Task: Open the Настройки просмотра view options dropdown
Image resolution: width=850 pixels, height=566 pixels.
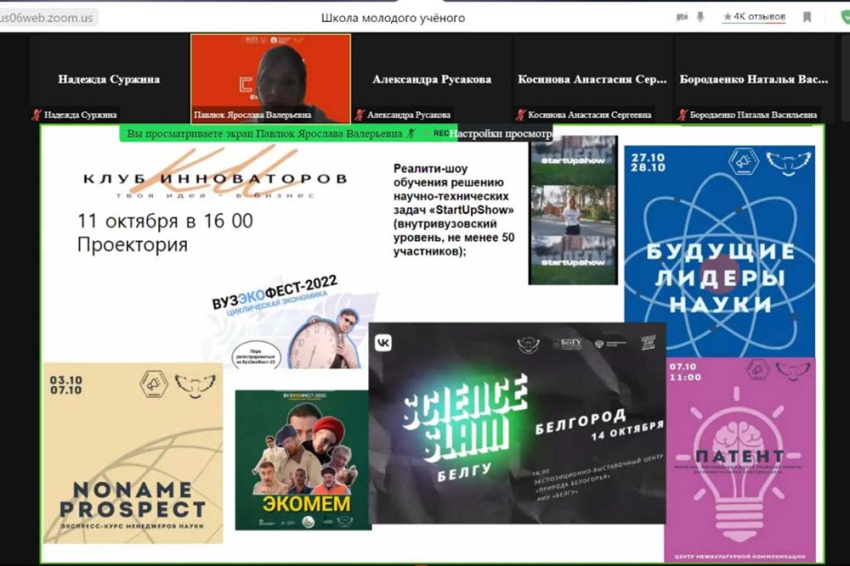Action: [x=500, y=133]
